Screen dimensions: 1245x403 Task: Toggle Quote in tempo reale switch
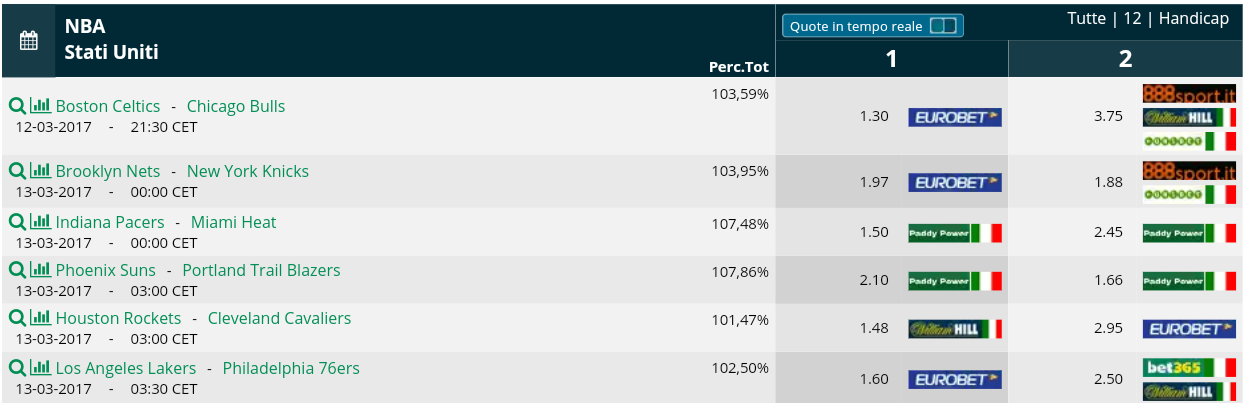coord(943,26)
